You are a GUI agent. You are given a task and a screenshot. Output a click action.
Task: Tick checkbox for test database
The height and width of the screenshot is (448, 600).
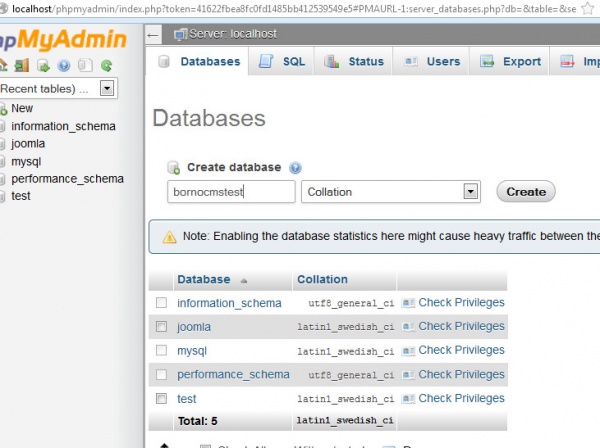[161, 398]
